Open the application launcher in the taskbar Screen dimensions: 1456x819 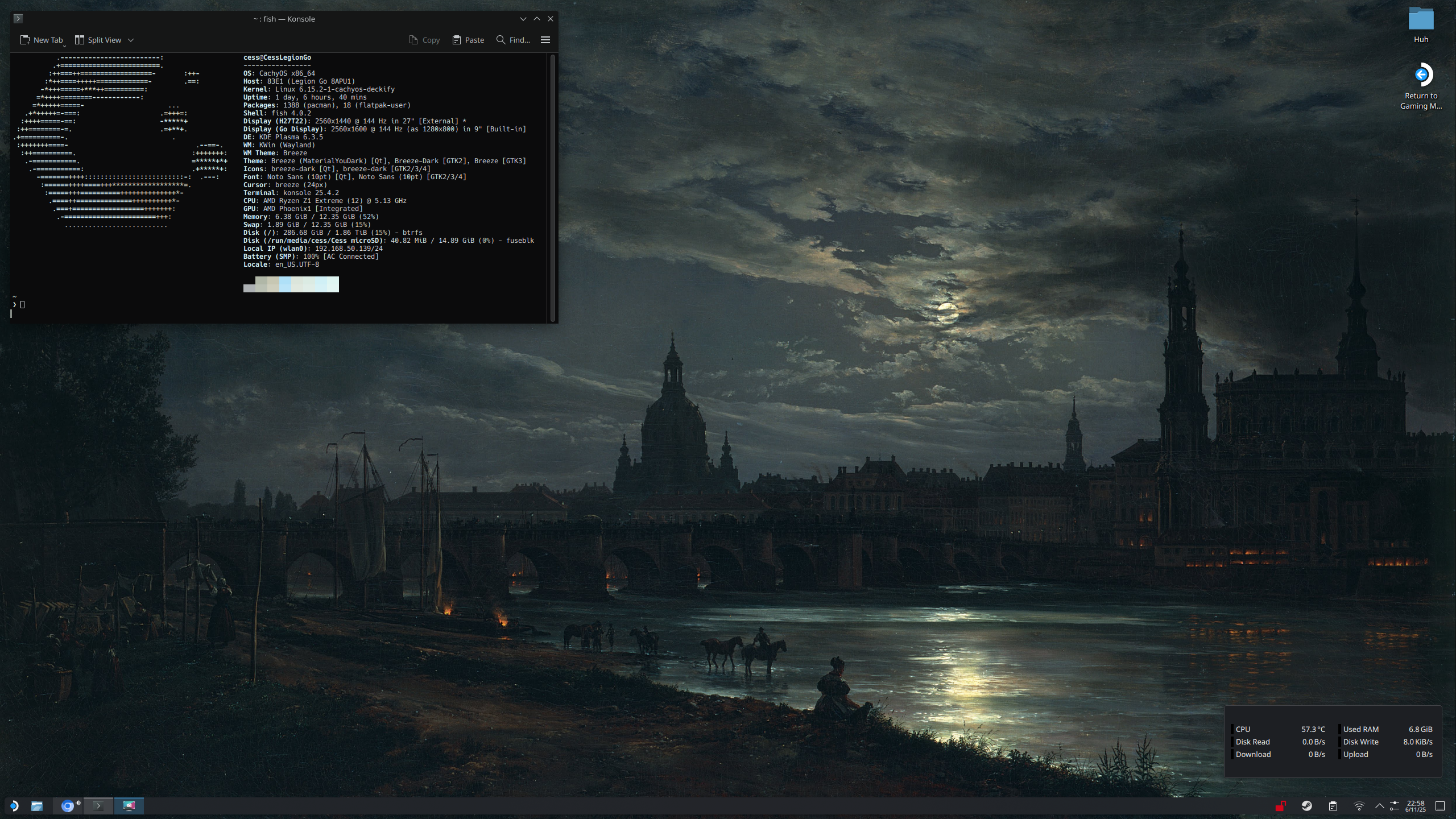click(14, 806)
